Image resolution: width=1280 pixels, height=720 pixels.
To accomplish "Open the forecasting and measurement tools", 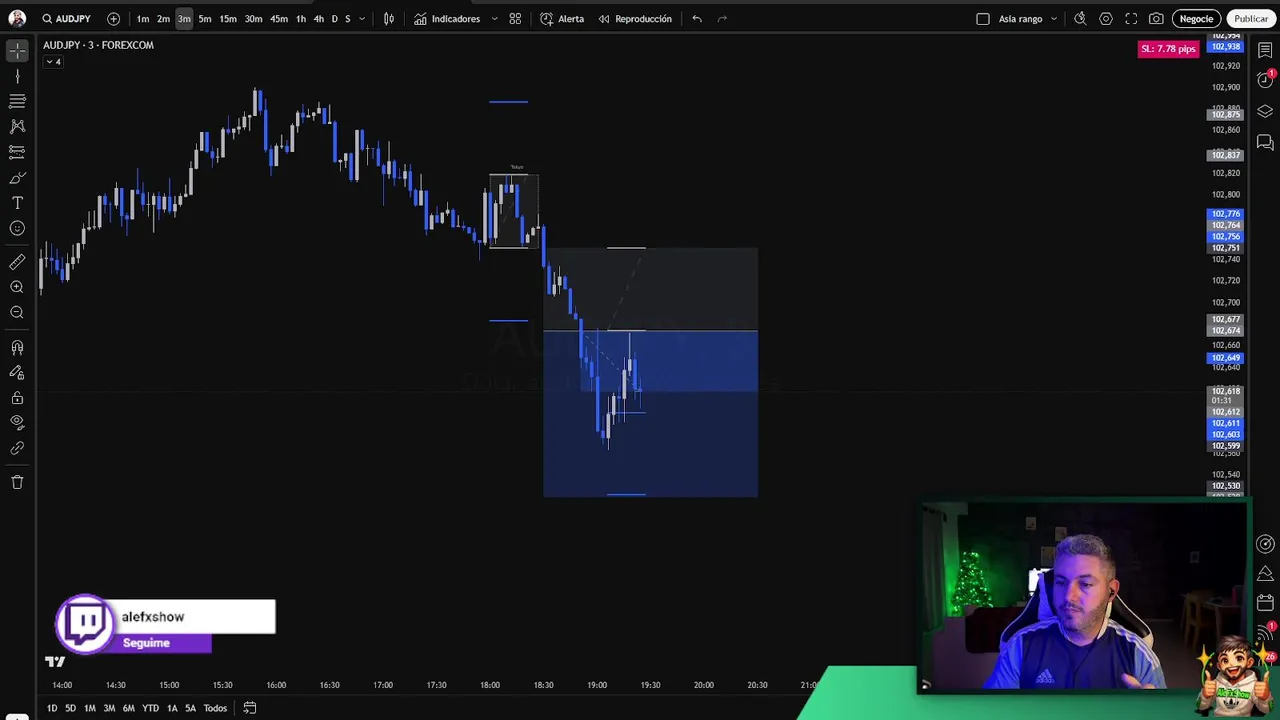I will coord(17,151).
